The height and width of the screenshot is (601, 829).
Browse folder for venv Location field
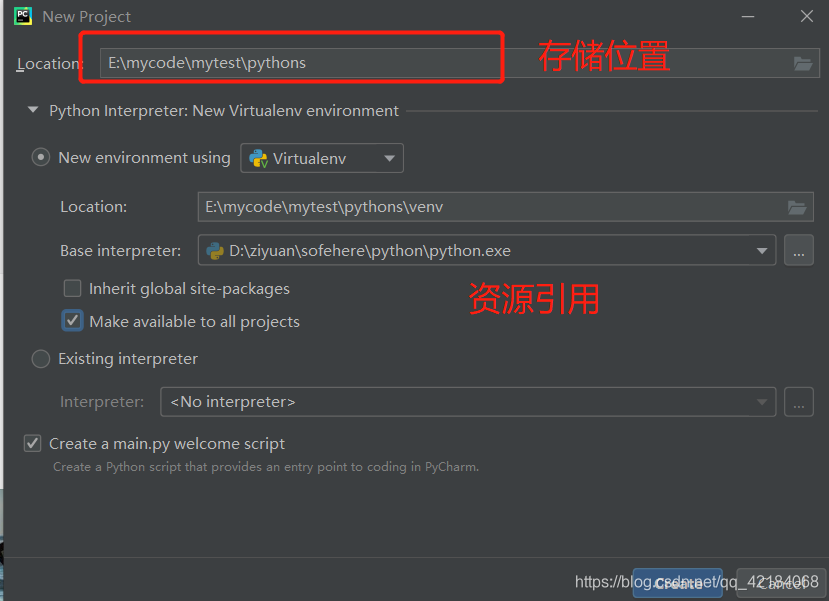point(797,207)
